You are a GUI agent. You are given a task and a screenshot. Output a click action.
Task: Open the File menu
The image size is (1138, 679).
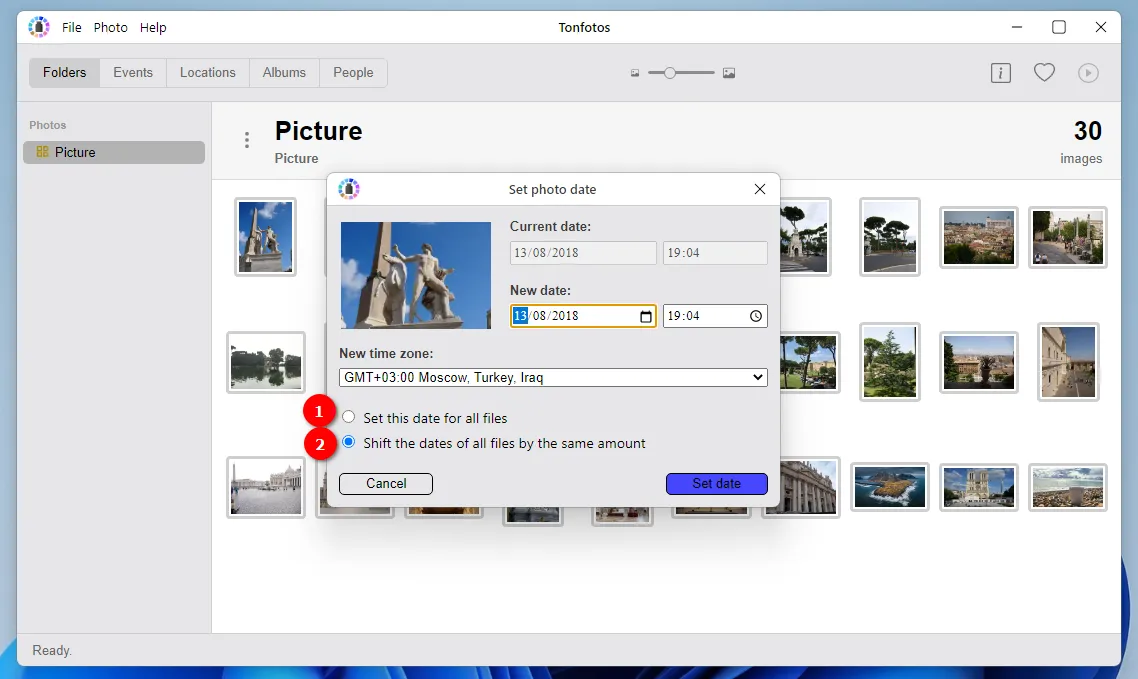tap(72, 28)
